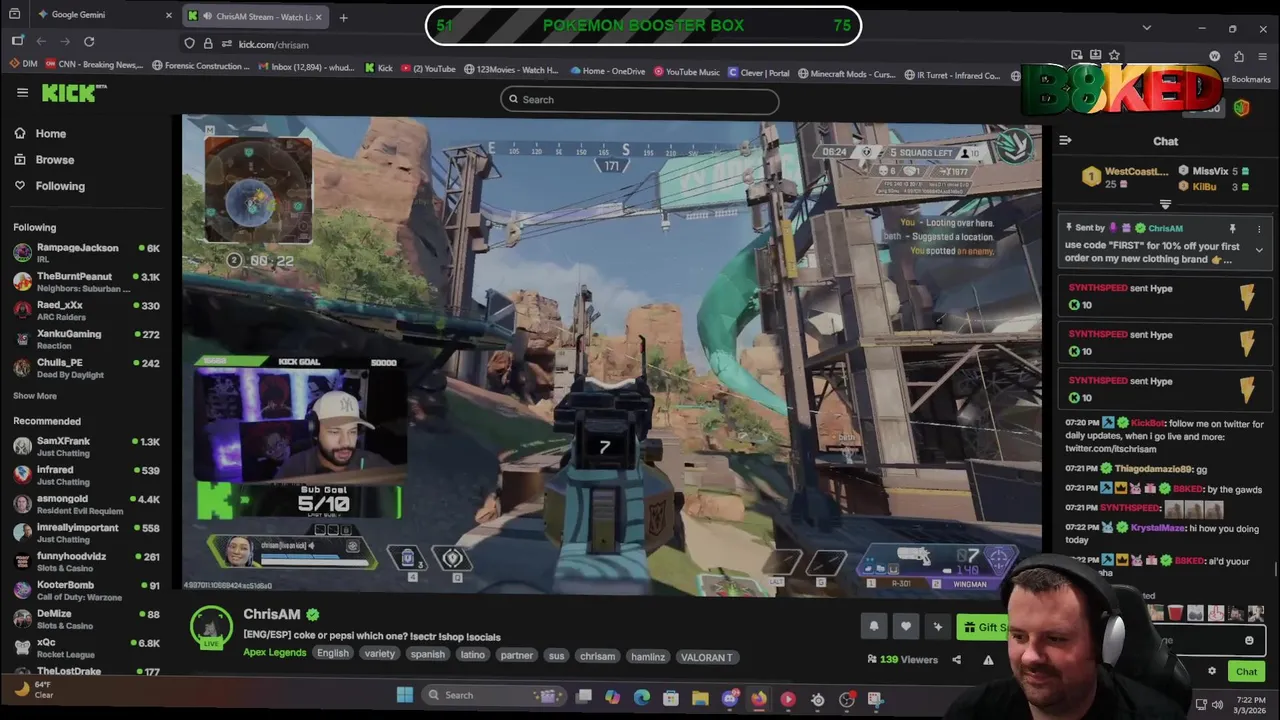
Task: Open the Minecraft Mods bookmark
Action: (x=846, y=74)
